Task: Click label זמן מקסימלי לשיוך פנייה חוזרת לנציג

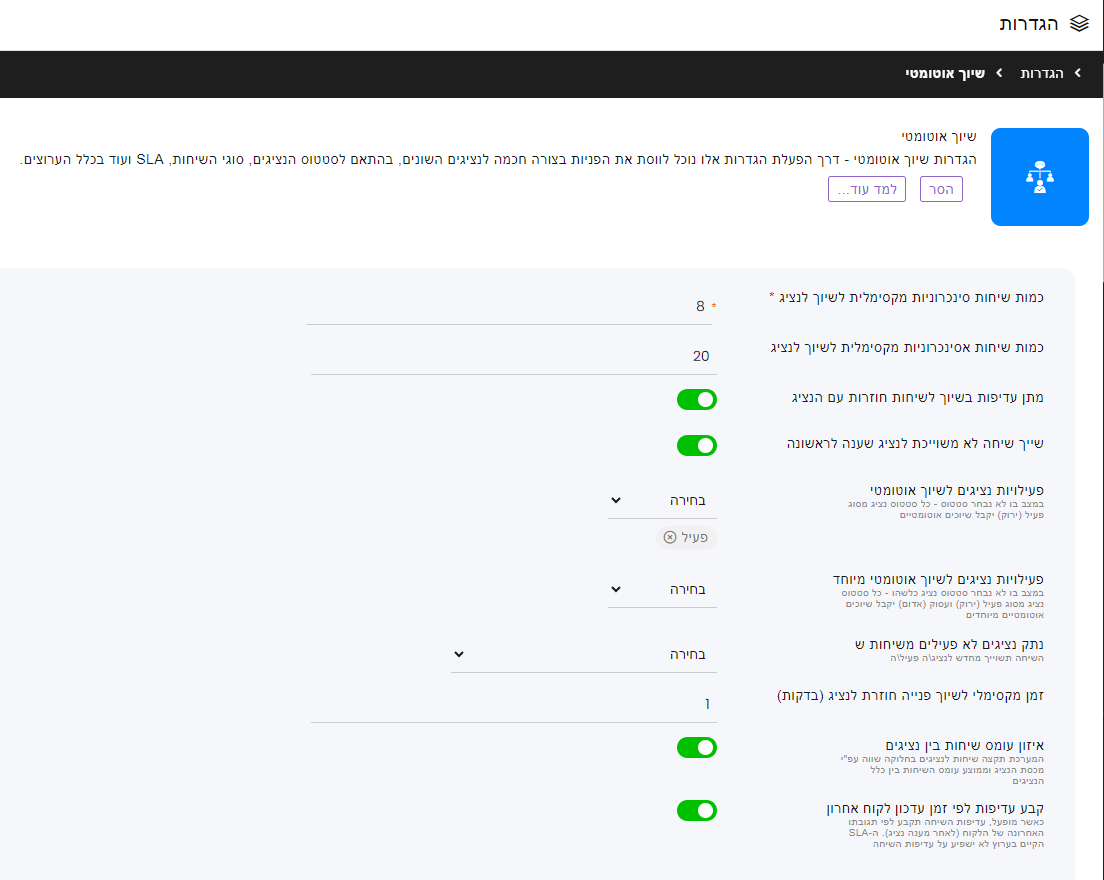Action: pyautogui.click(x=910, y=696)
